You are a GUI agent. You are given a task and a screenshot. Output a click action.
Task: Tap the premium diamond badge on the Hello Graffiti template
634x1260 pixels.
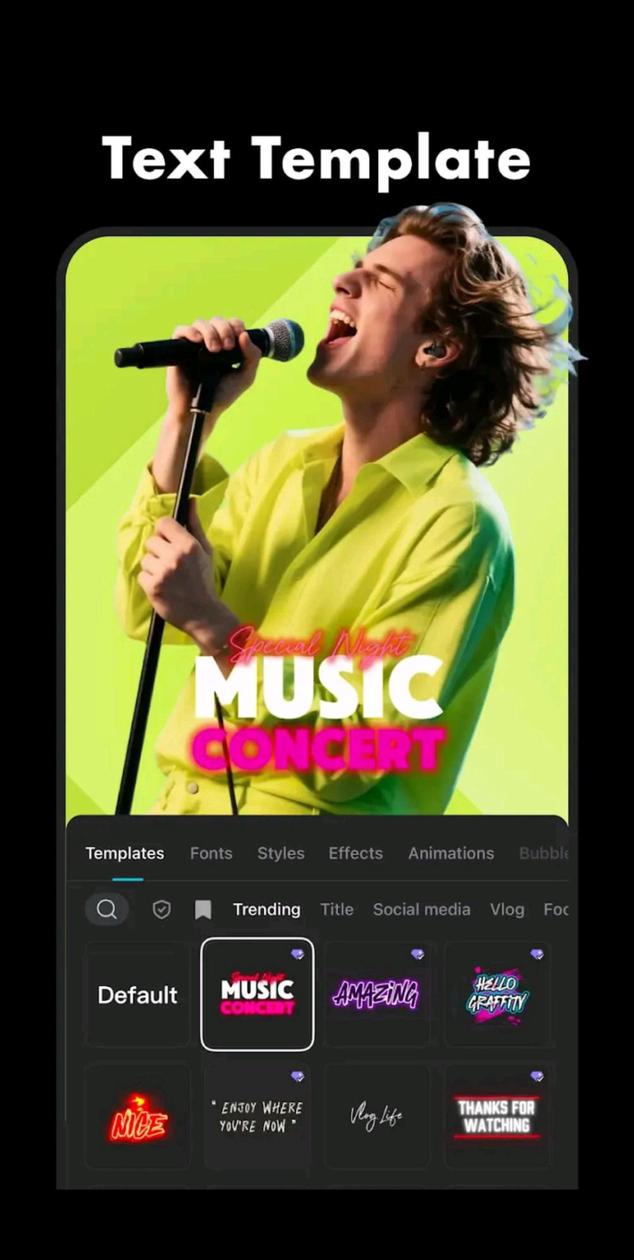click(537, 954)
